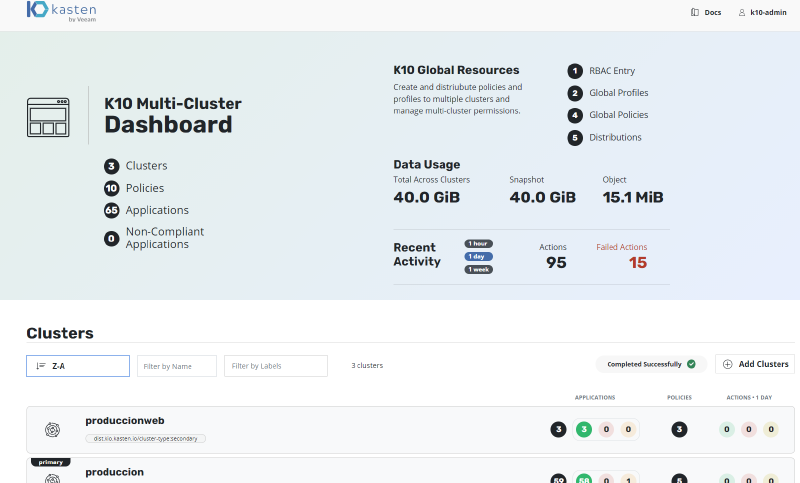Screen dimensions: 800x483
Task: Click the sort order icon beside Z-A
Action: [41, 366]
